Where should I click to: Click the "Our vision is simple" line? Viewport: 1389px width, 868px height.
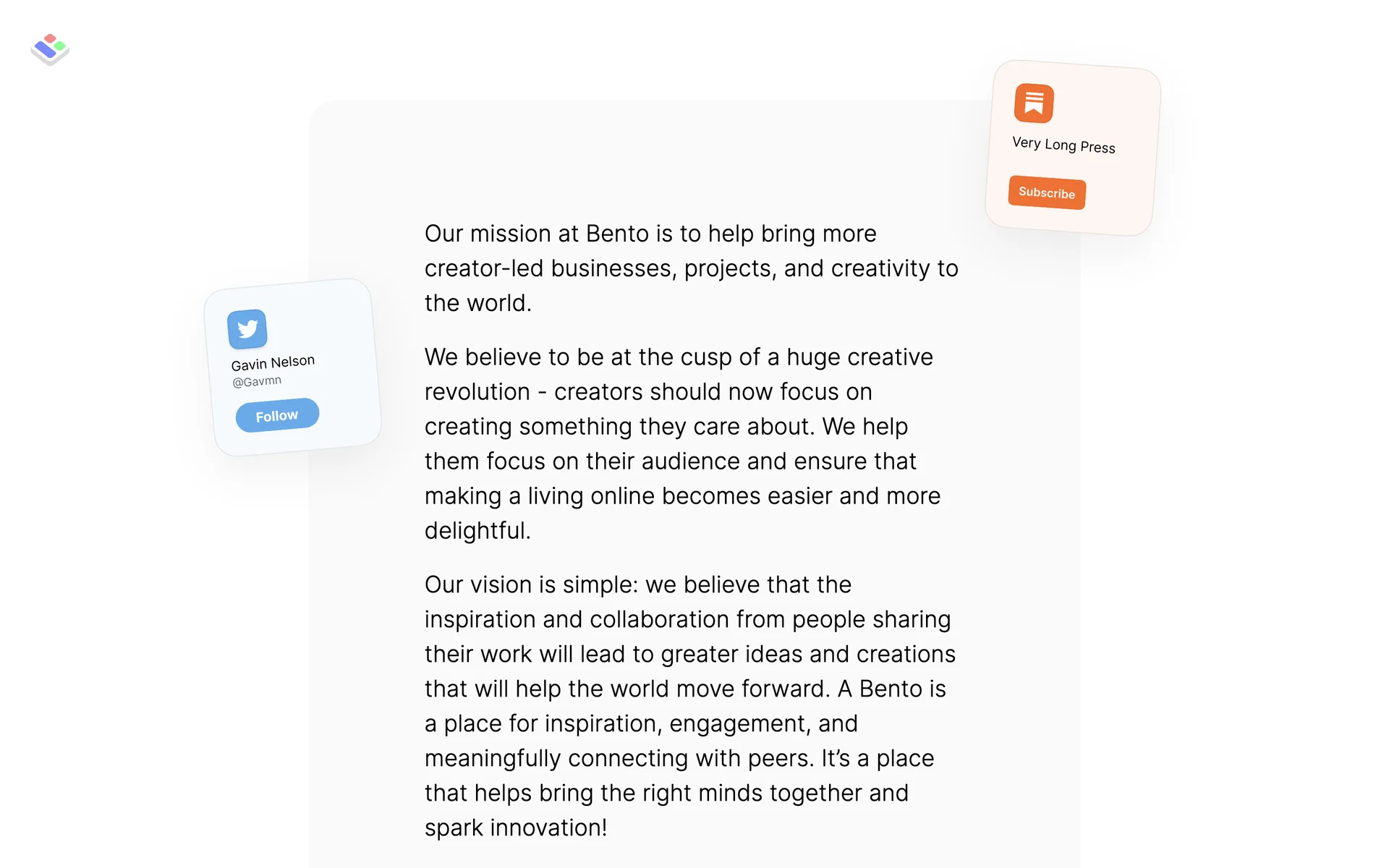637,584
